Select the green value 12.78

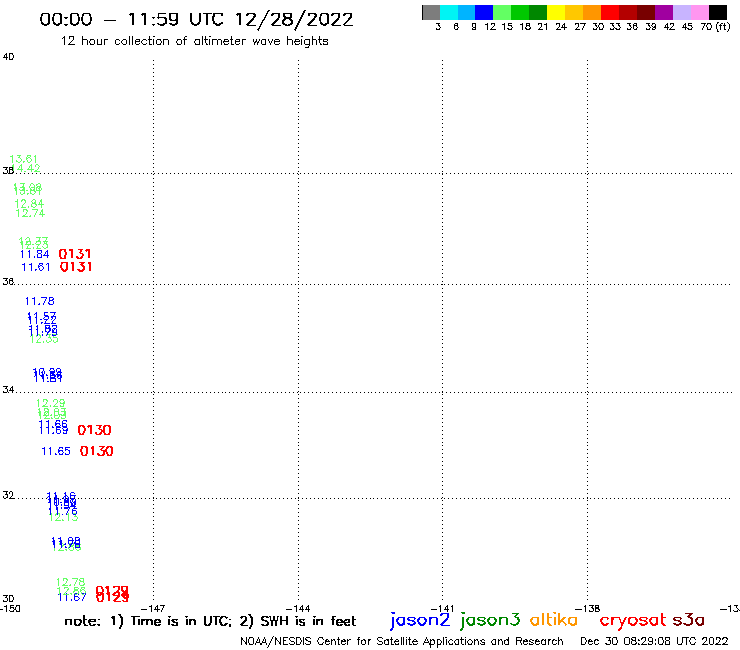tap(71, 582)
